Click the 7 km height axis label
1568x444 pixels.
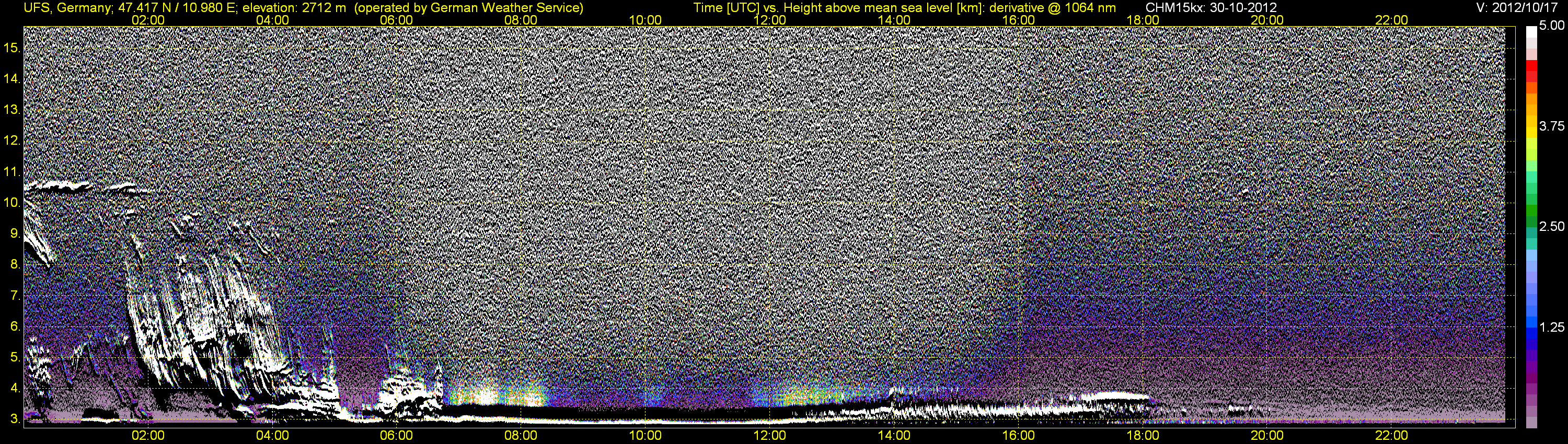tap(15, 296)
